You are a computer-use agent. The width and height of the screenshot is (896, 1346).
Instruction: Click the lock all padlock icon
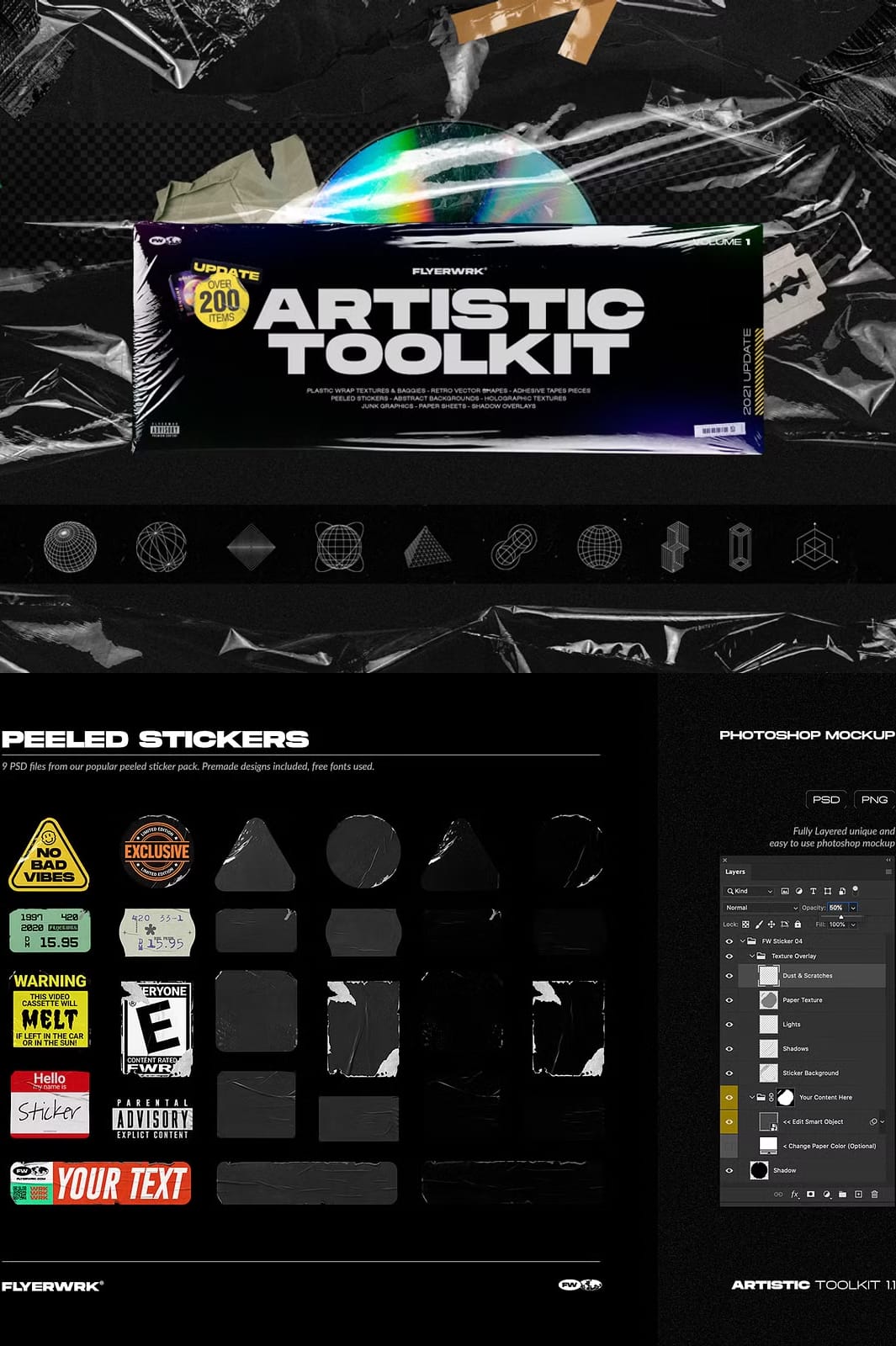tap(798, 925)
